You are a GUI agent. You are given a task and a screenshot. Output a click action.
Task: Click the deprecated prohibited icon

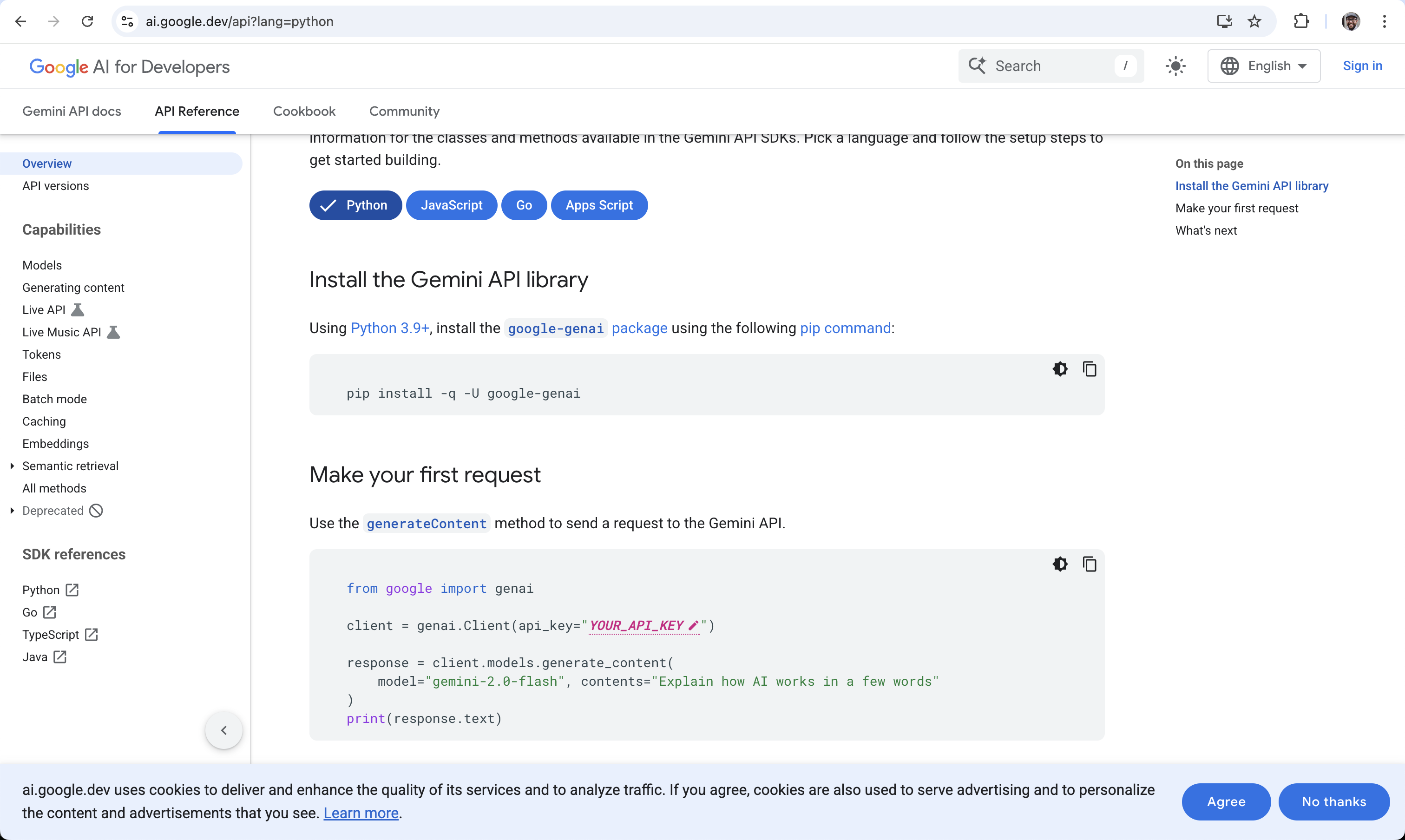(x=96, y=511)
